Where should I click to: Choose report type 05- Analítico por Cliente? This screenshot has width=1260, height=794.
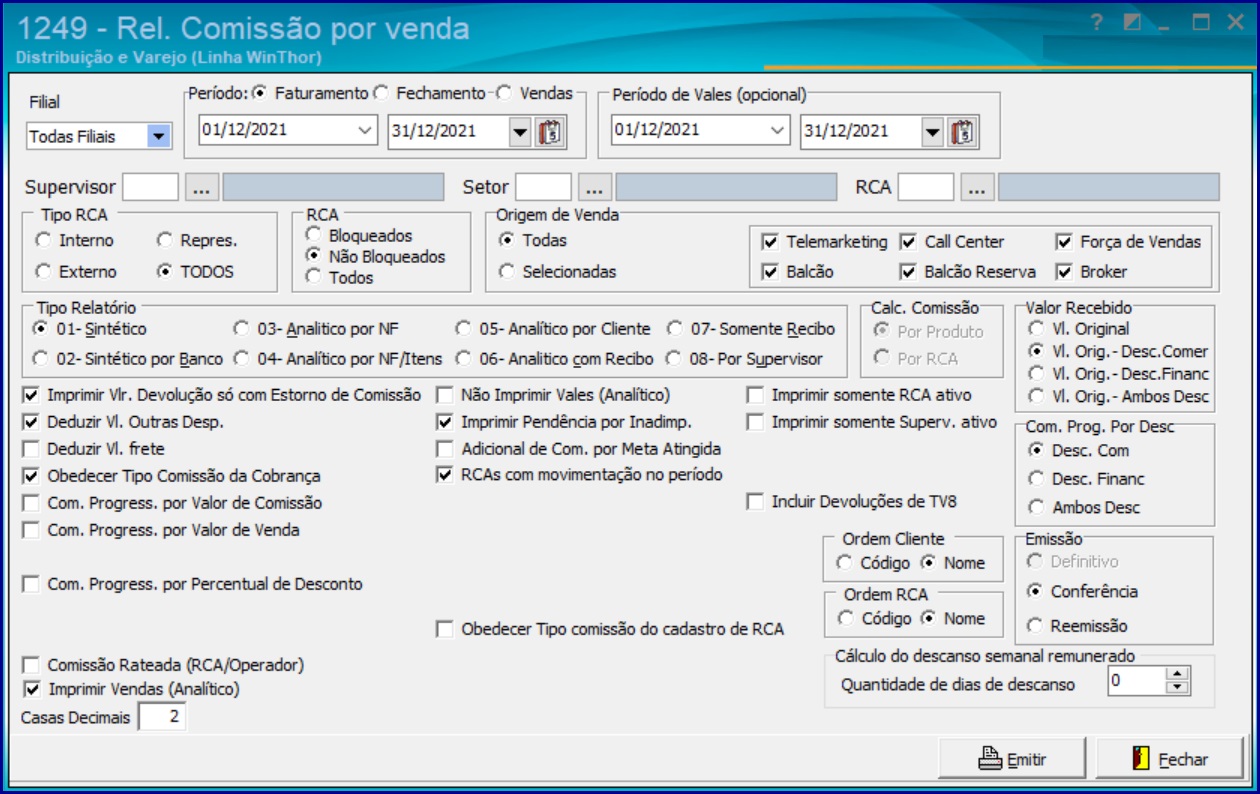553,329
